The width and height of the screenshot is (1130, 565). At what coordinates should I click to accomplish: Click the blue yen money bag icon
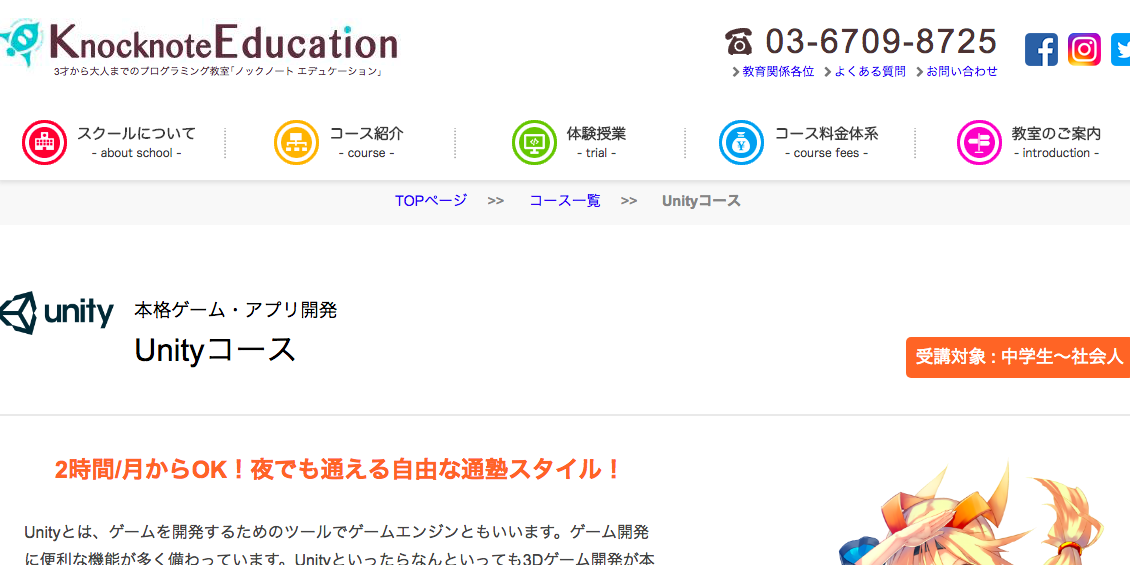coord(741,143)
